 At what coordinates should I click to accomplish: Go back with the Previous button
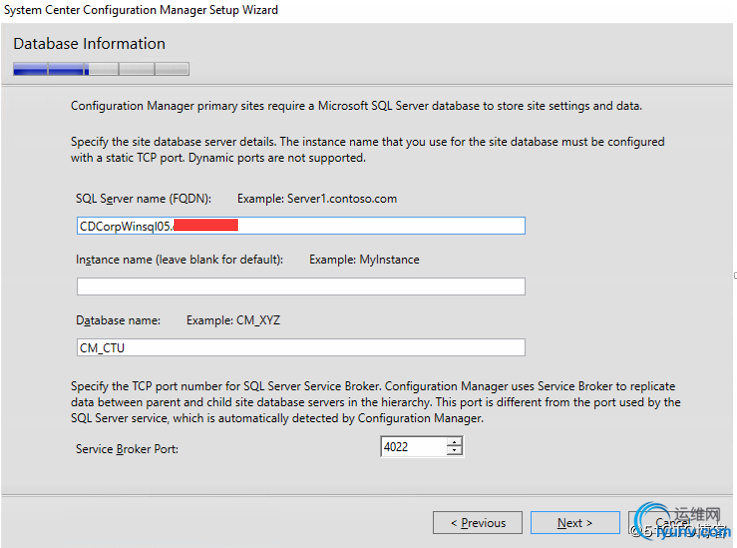click(x=478, y=523)
